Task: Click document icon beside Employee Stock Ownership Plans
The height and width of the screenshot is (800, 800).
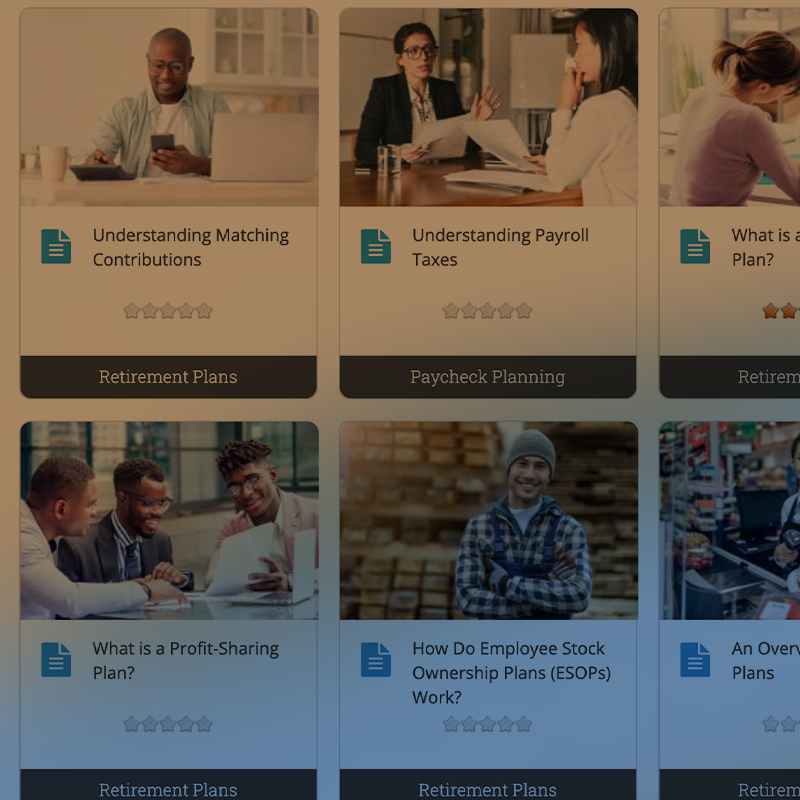Action: pos(376,660)
